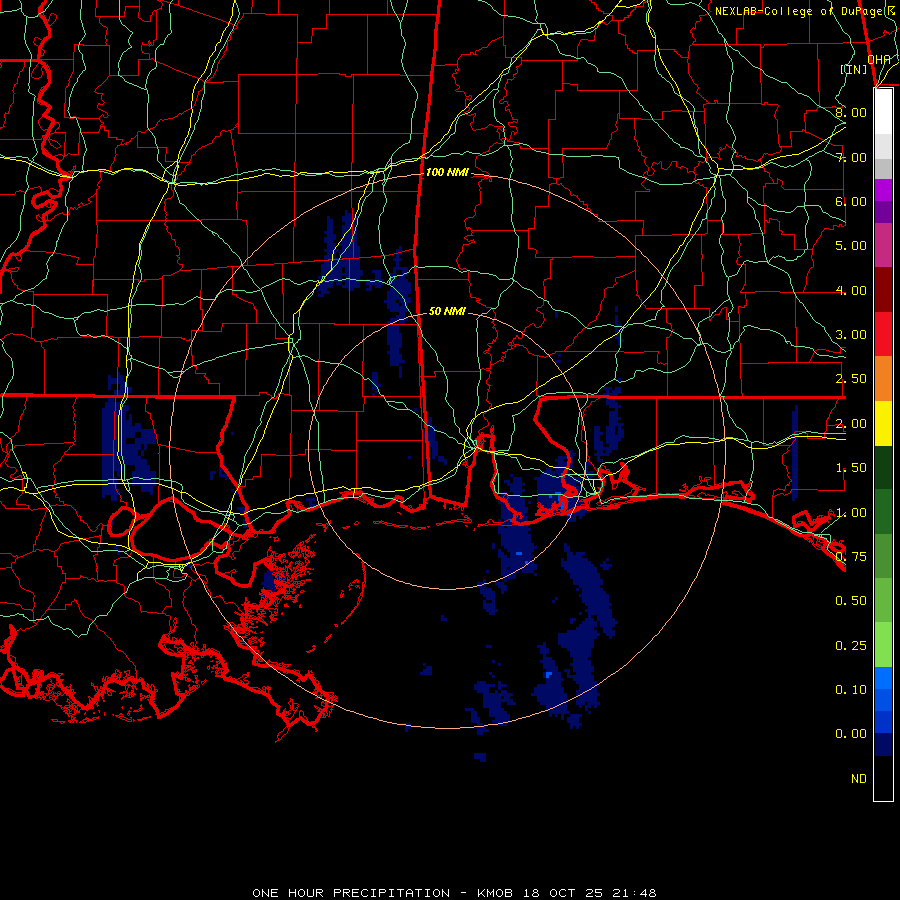The height and width of the screenshot is (900, 900).
Task: Click the 6.00 legend value
Action: click(x=851, y=201)
